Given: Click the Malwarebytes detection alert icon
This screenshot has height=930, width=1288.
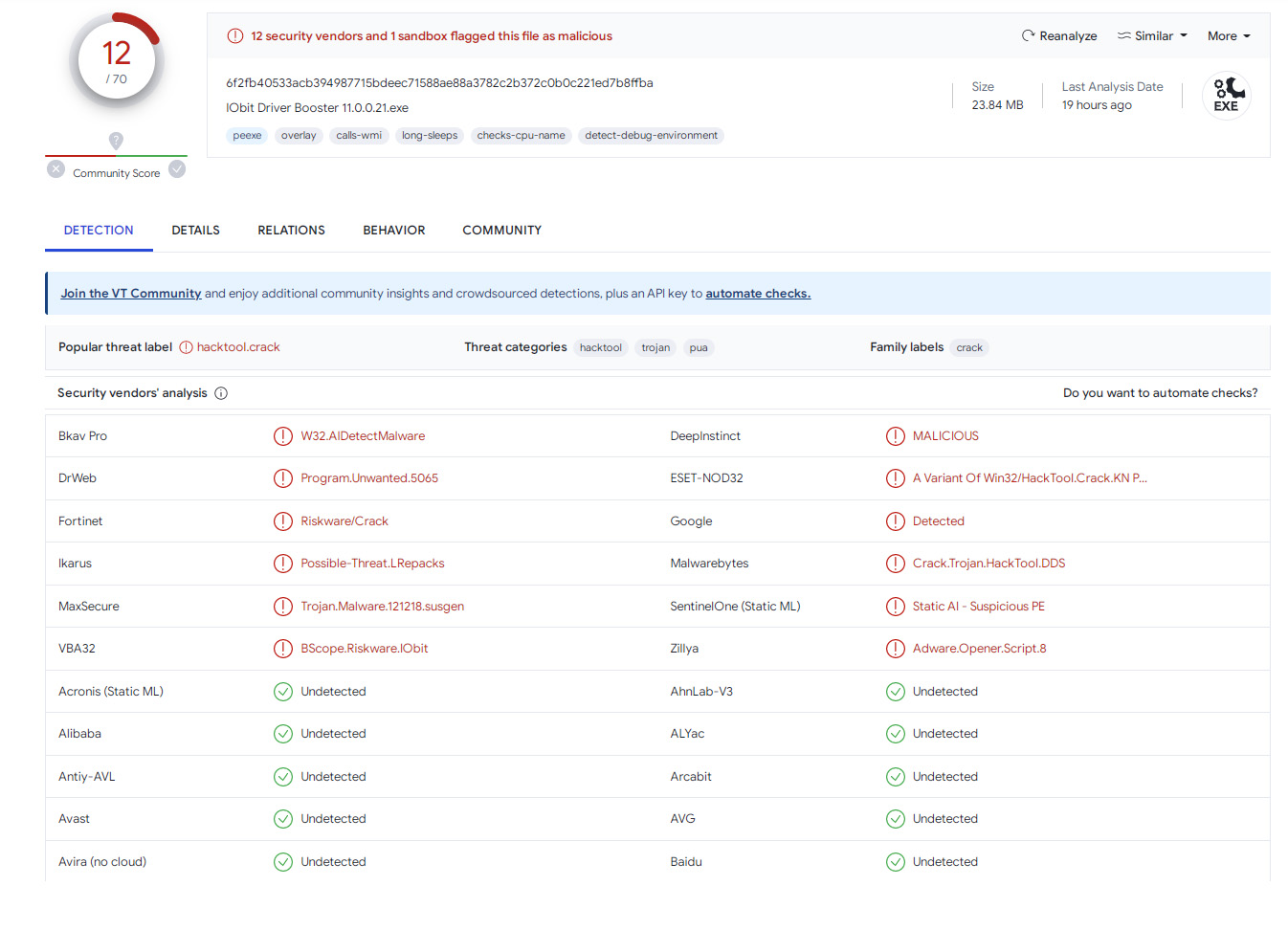Looking at the screenshot, I should click(x=896, y=564).
